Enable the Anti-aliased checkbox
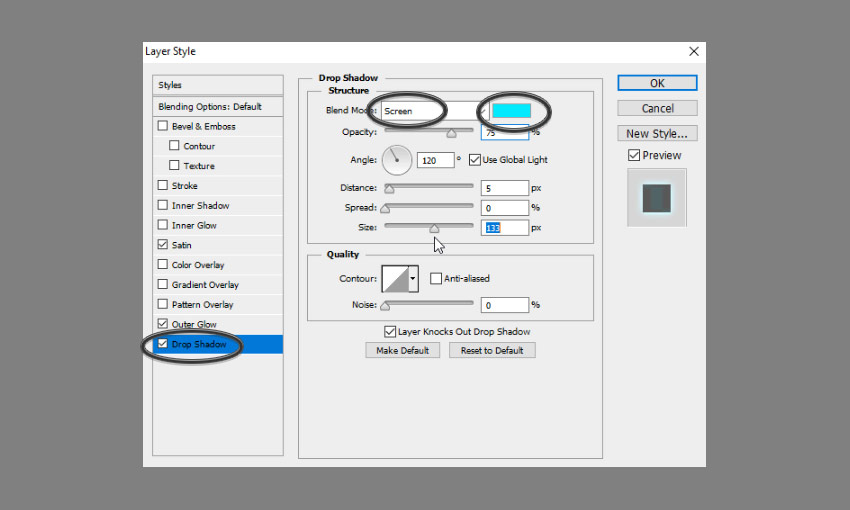This screenshot has width=850, height=510. click(436, 279)
